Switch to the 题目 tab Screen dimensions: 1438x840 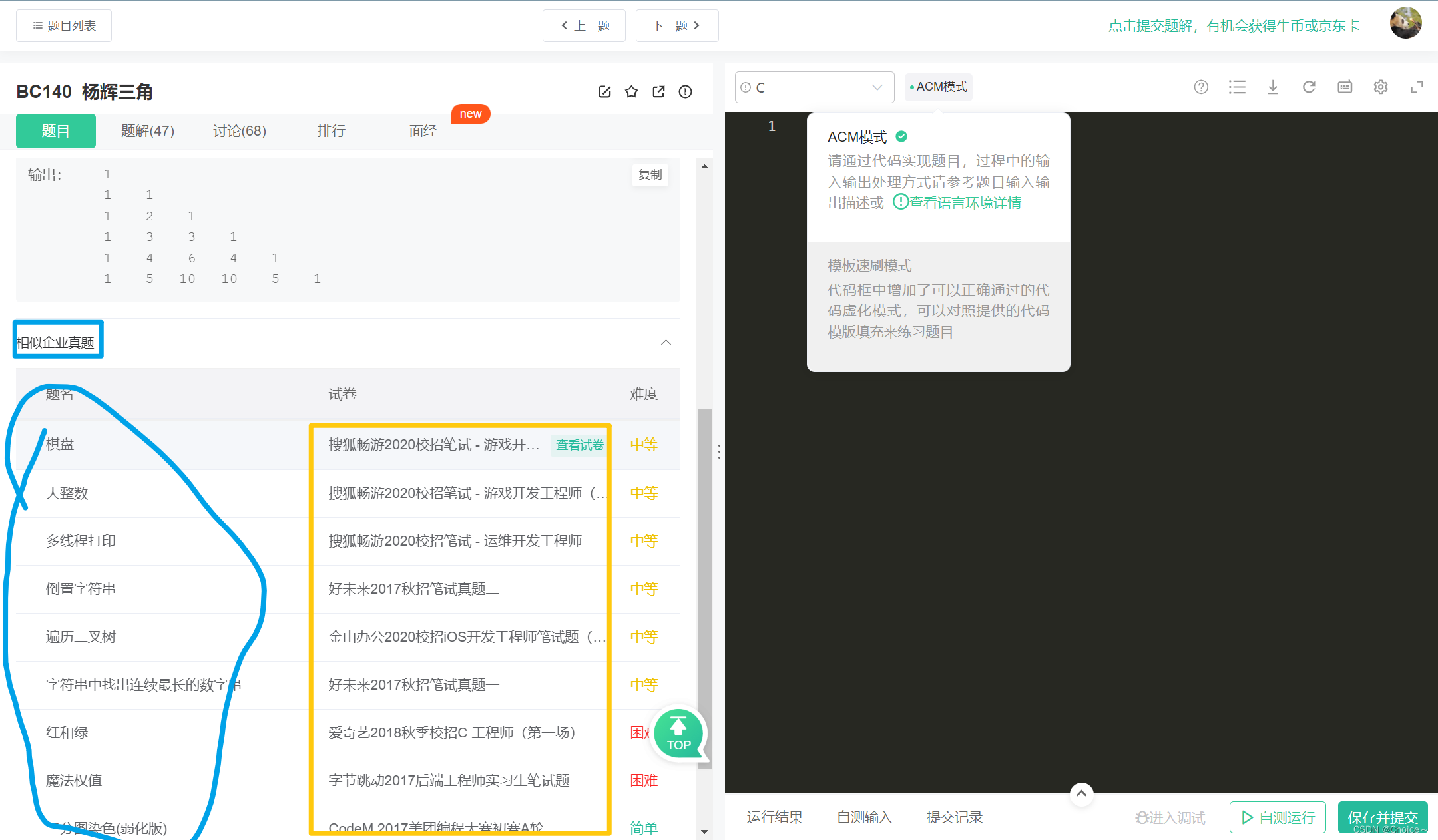click(55, 131)
